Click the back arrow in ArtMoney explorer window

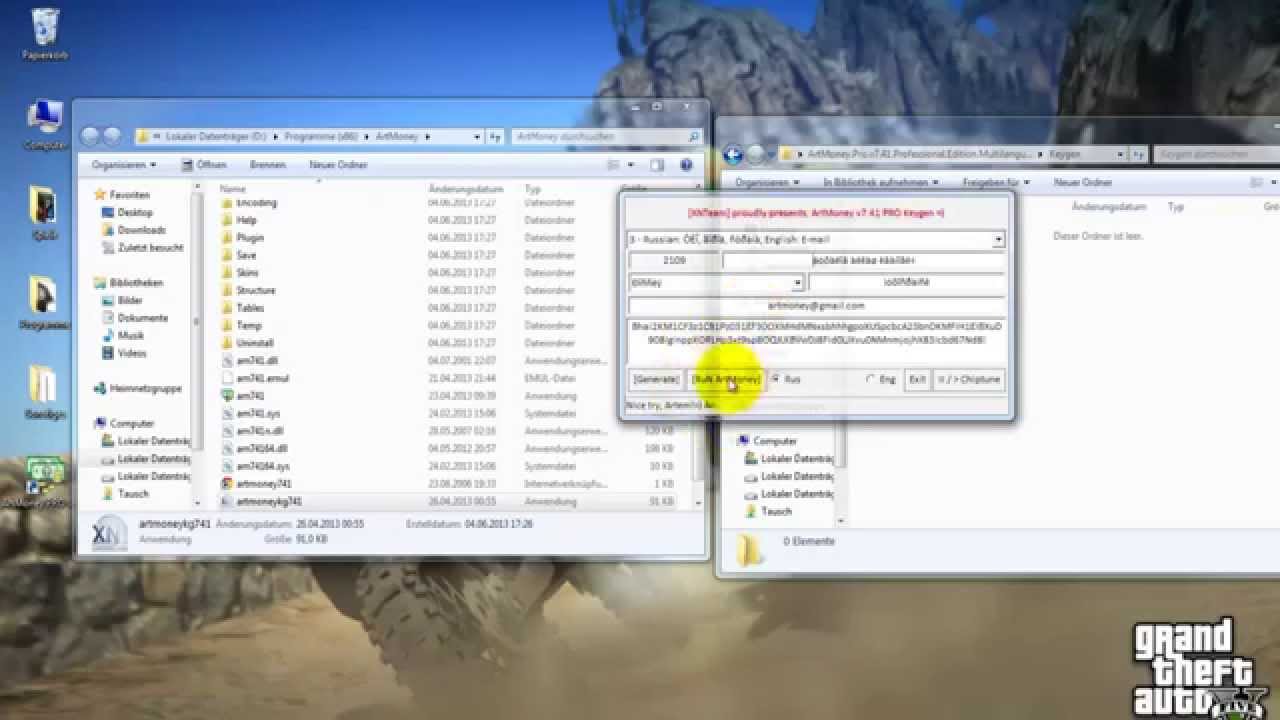[x=91, y=136]
